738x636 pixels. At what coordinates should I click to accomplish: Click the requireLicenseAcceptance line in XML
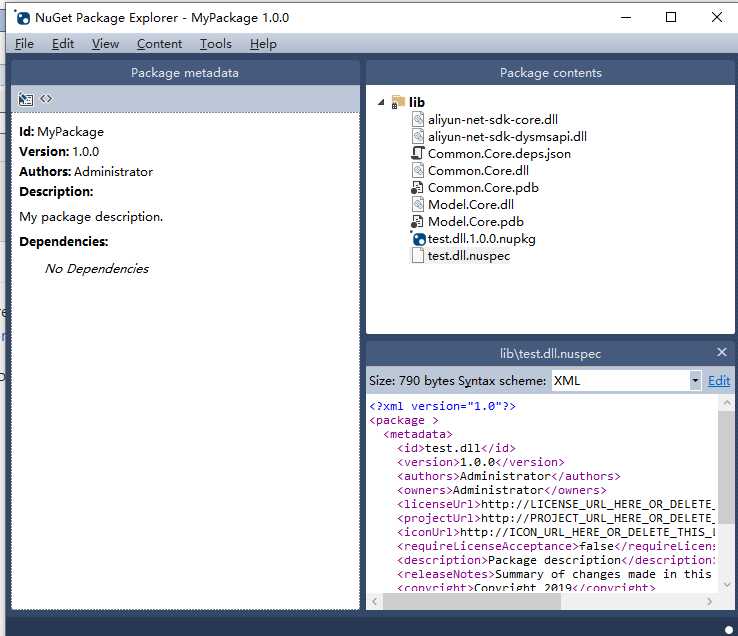point(556,546)
